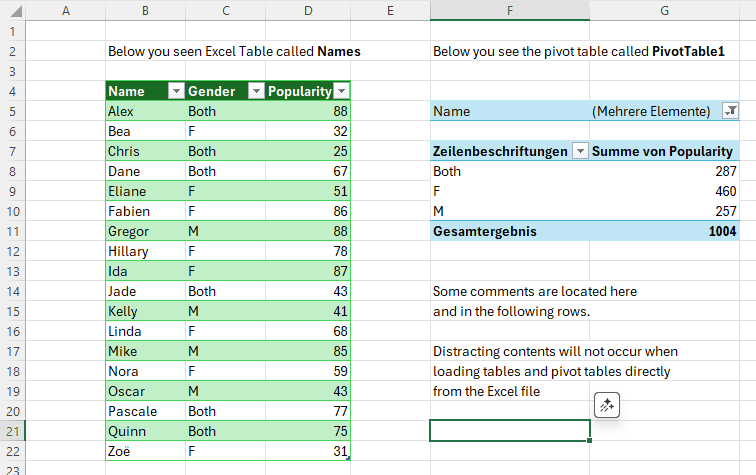Viewport: 756px width, 475px height.
Task: Click the select-all corner triangle of the sheet
Action: point(16,11)
